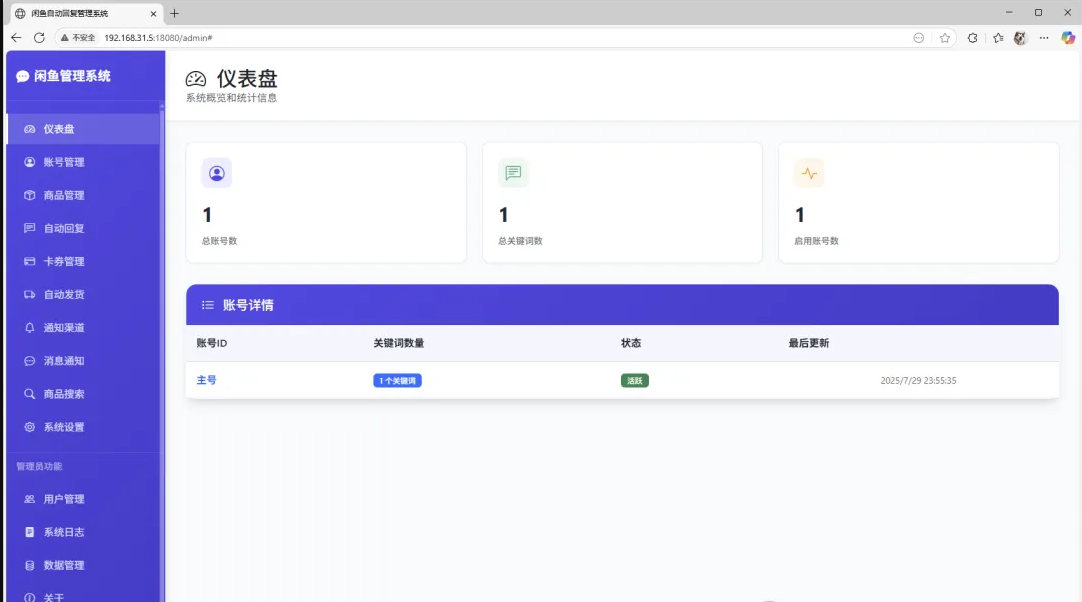Select the 商品管理 sidebar icon
Screen dimensions: 1082x602
pos(28,194)
